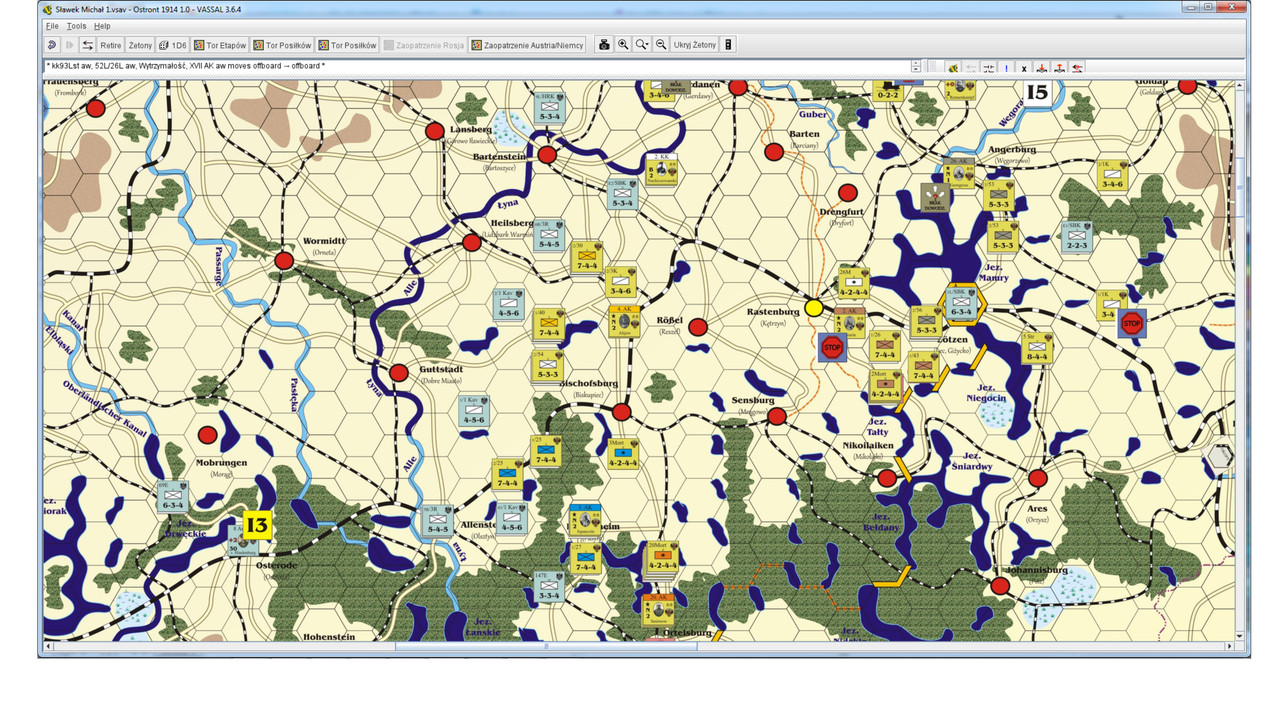Select the 2/56 5-3-3 unit counter
Screen dimensions: 1280x713
[x=926, y=320]
